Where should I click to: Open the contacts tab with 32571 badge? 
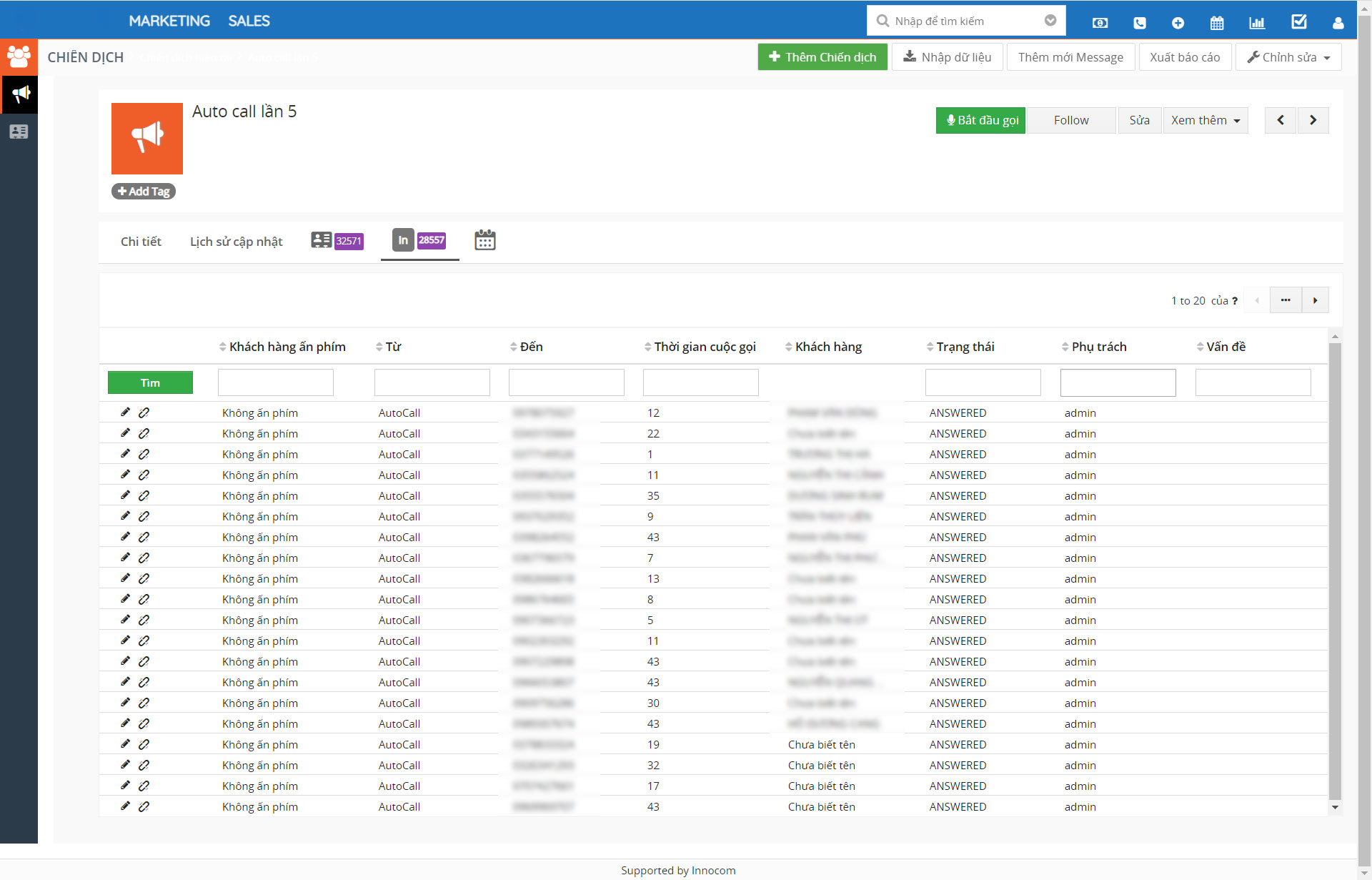coord(337,241)
